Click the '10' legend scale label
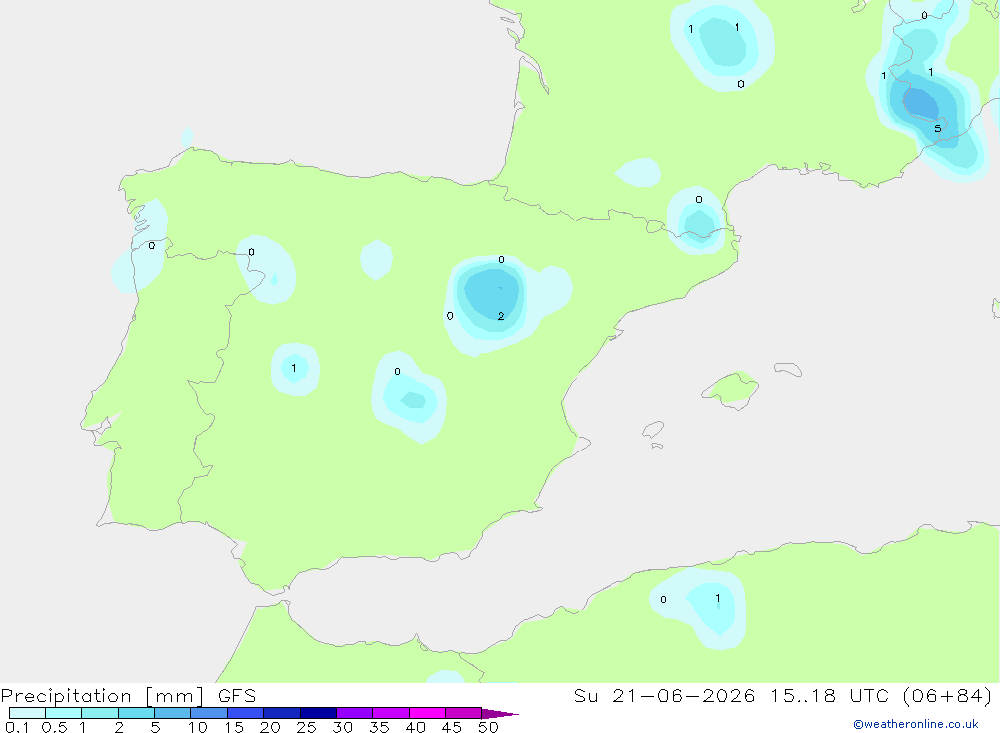This screenshot has height=733, width=1000. point(198,727)
